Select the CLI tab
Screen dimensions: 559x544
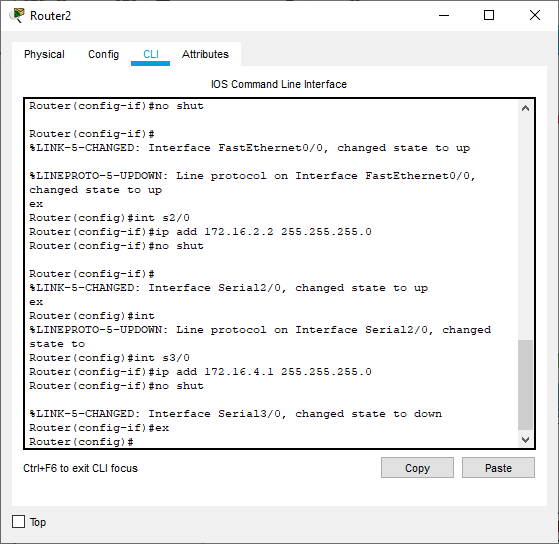pyautogui.click(x=151, y=54)
